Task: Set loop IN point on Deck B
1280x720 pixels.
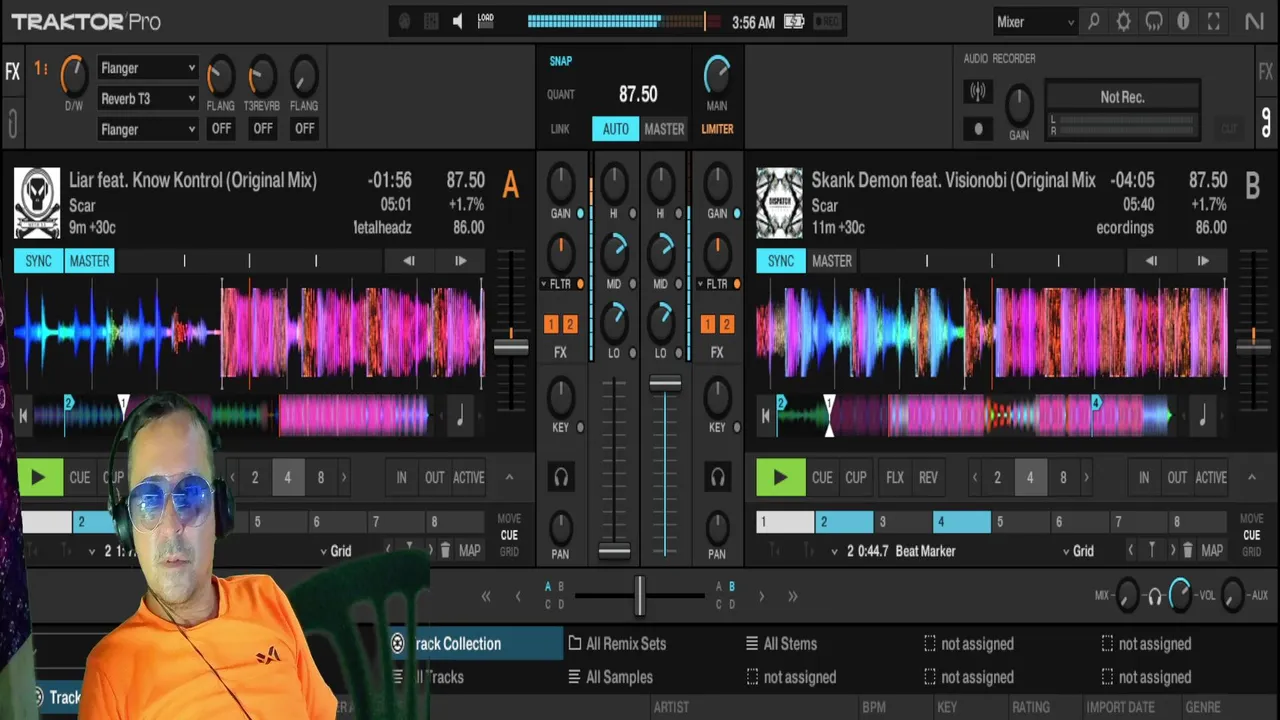Action: pos(1144,477)
